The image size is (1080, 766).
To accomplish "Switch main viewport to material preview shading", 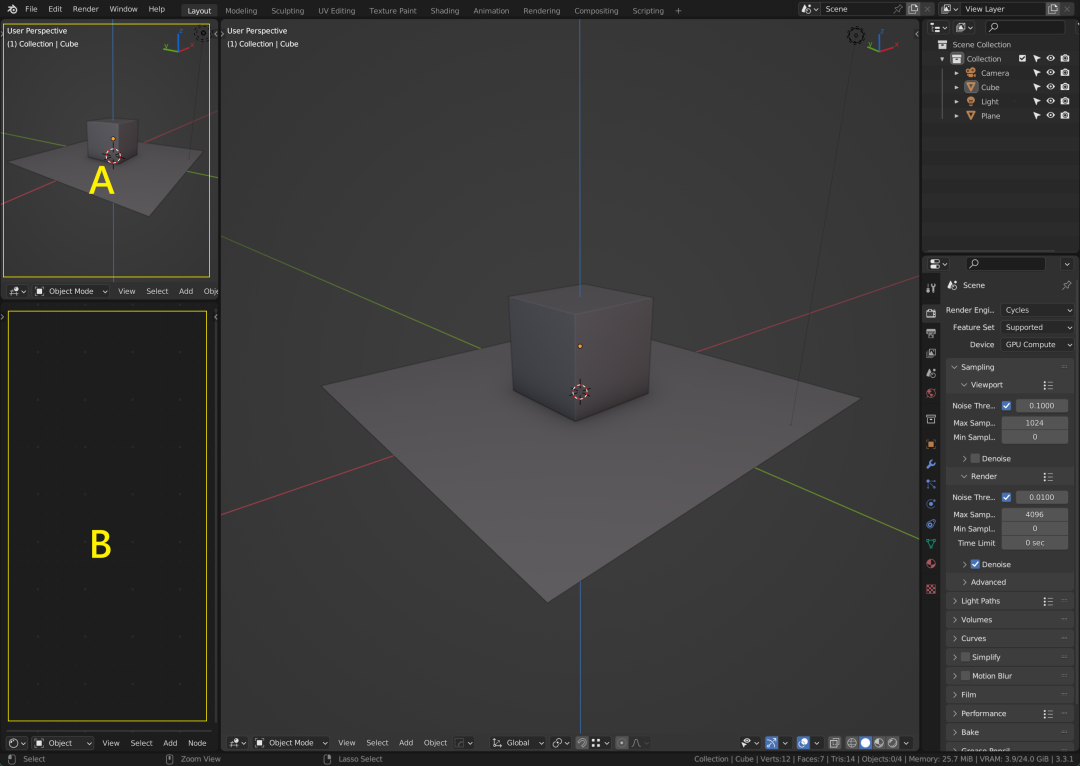I will coord(879,743).
